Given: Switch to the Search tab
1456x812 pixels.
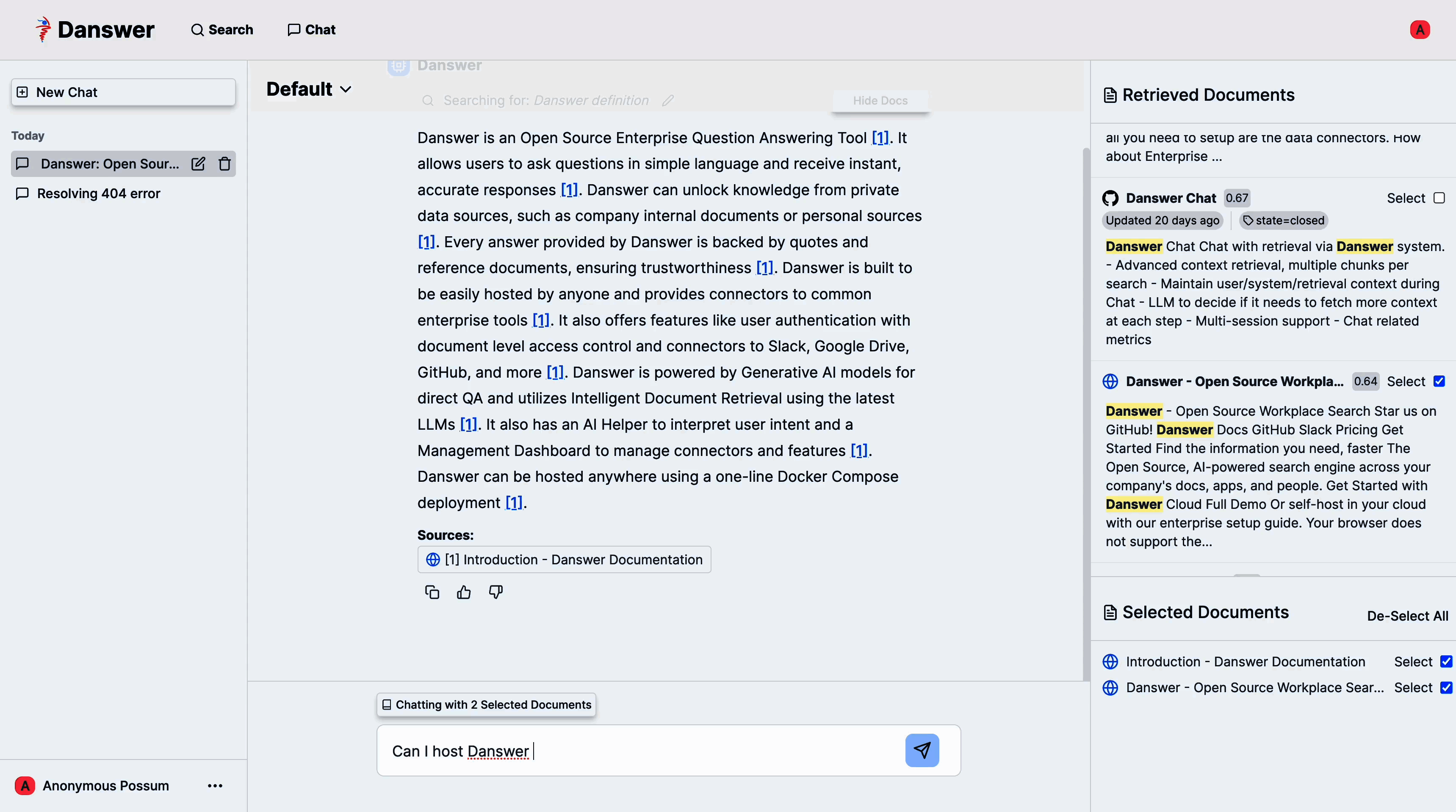Looking at the screenshot, I should (x=222, y=29).
